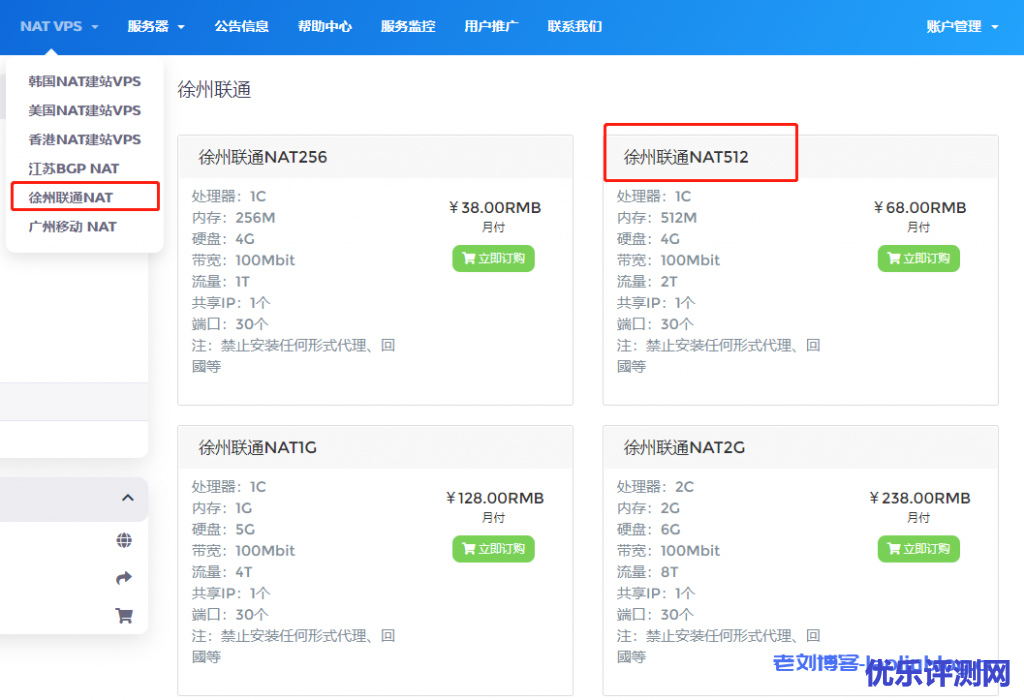Click the globe icon in left sidebar
This screenshot has height=700, width=1024.
tap(124, 541)
